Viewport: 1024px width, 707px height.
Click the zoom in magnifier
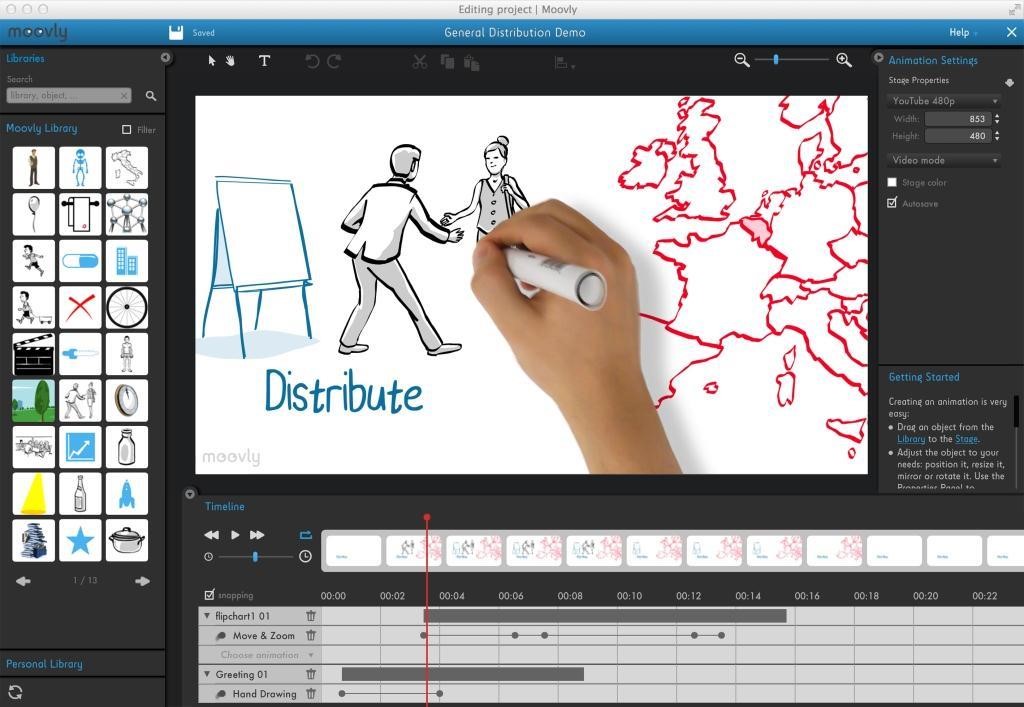843,60
